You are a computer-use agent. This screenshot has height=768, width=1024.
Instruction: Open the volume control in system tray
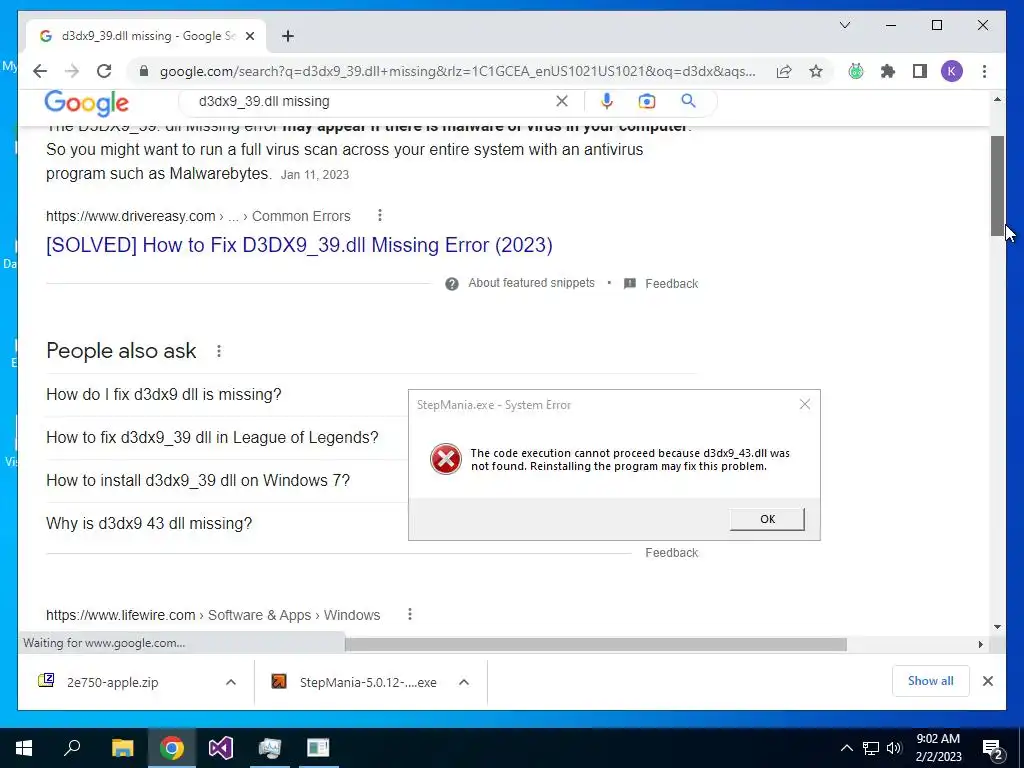(894, 748)
